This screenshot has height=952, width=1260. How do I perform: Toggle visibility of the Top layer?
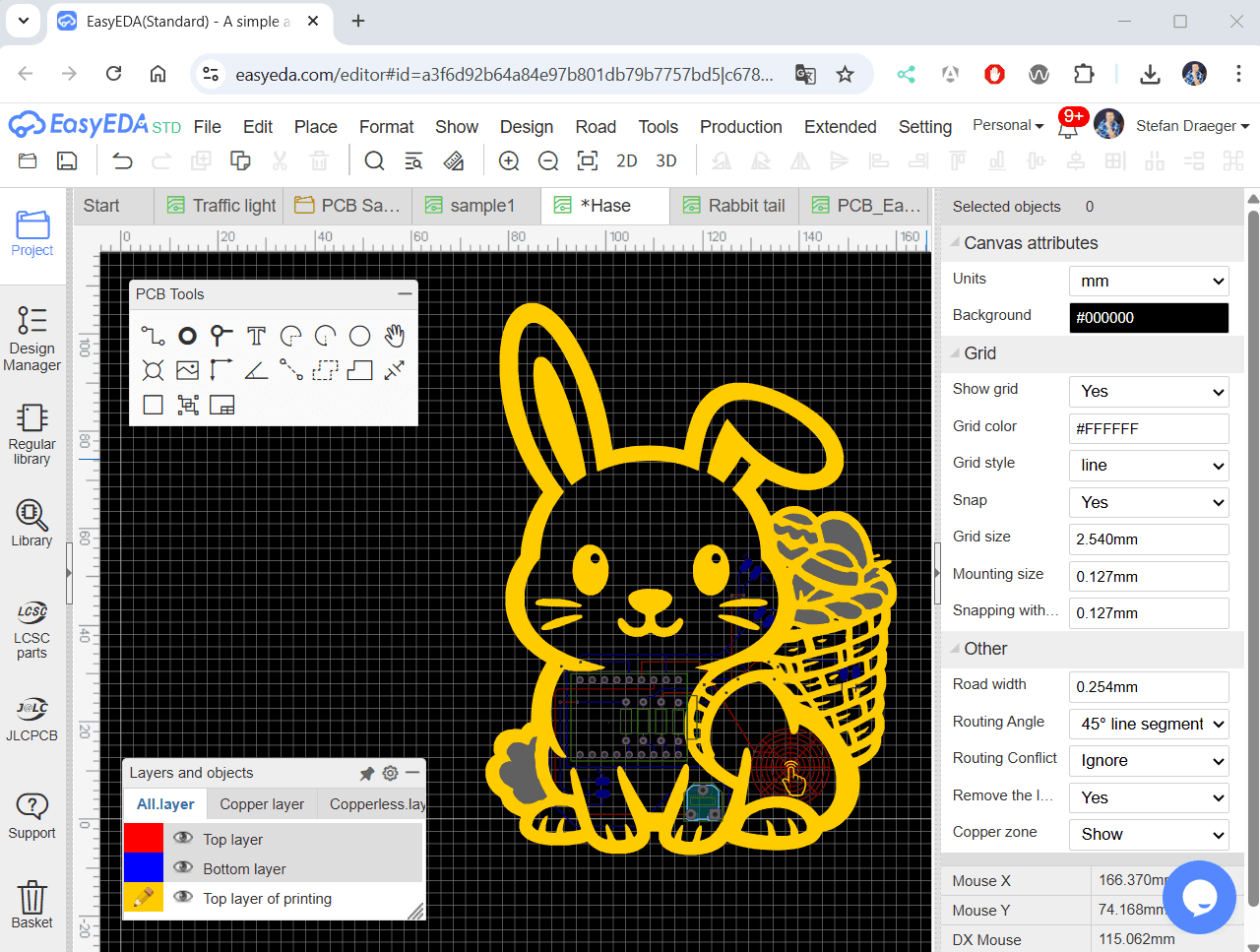click(x=183, y=838)
